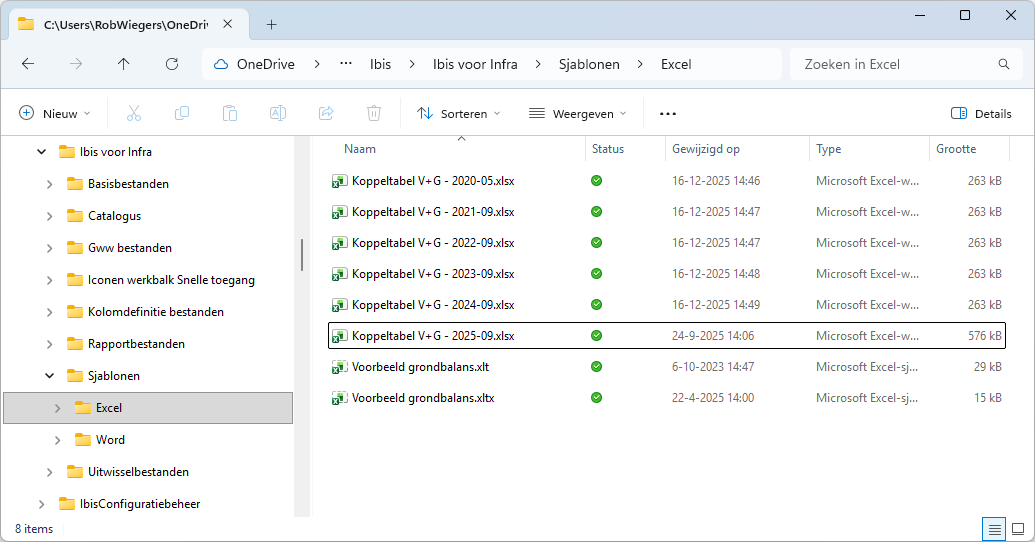
Task: Click the forward navigation arrow
Action: pyautogui.click(x=76, y=64)
